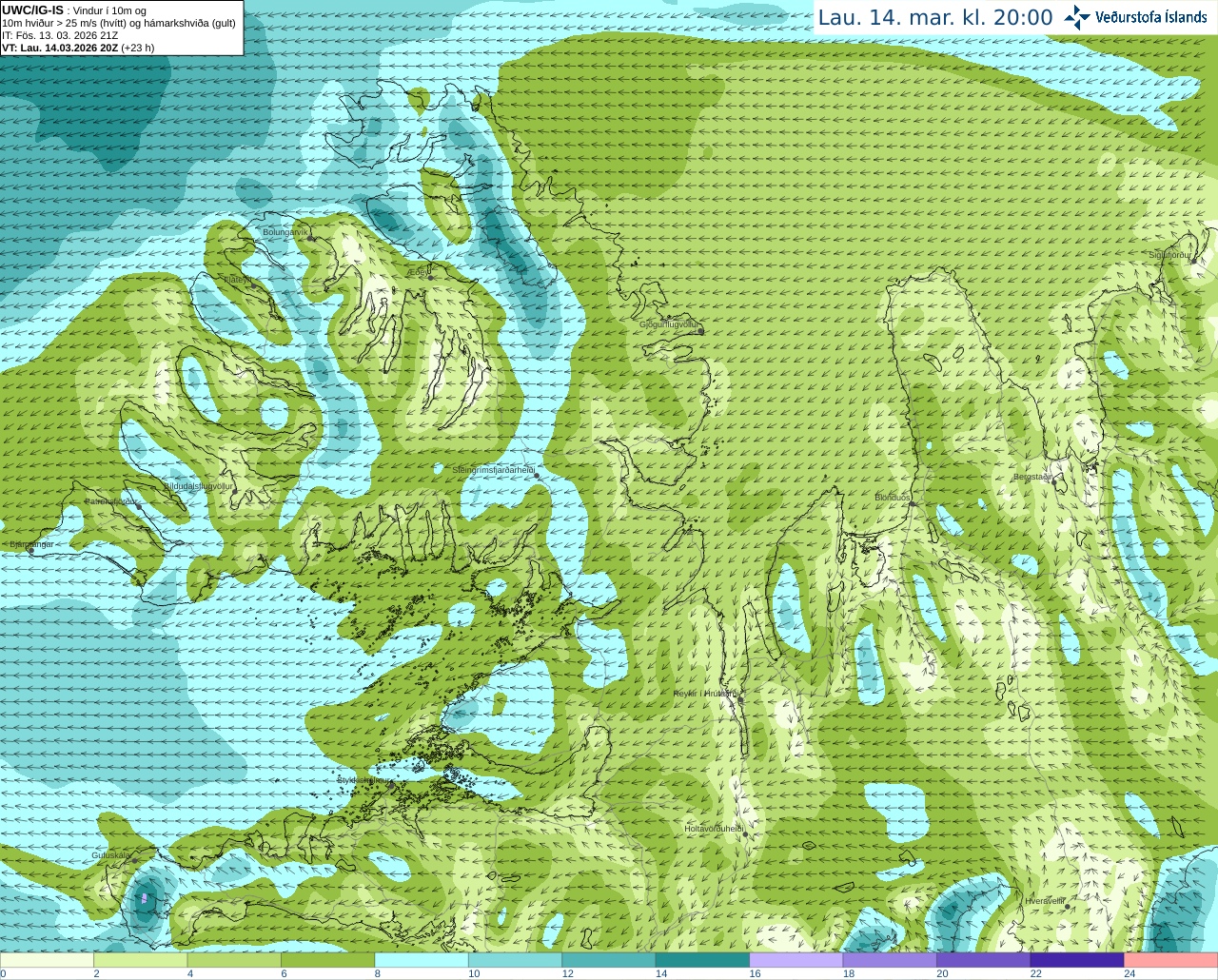
Task: Select the 16–18 m/s lavender legend swatch
Action: (796, 959)
